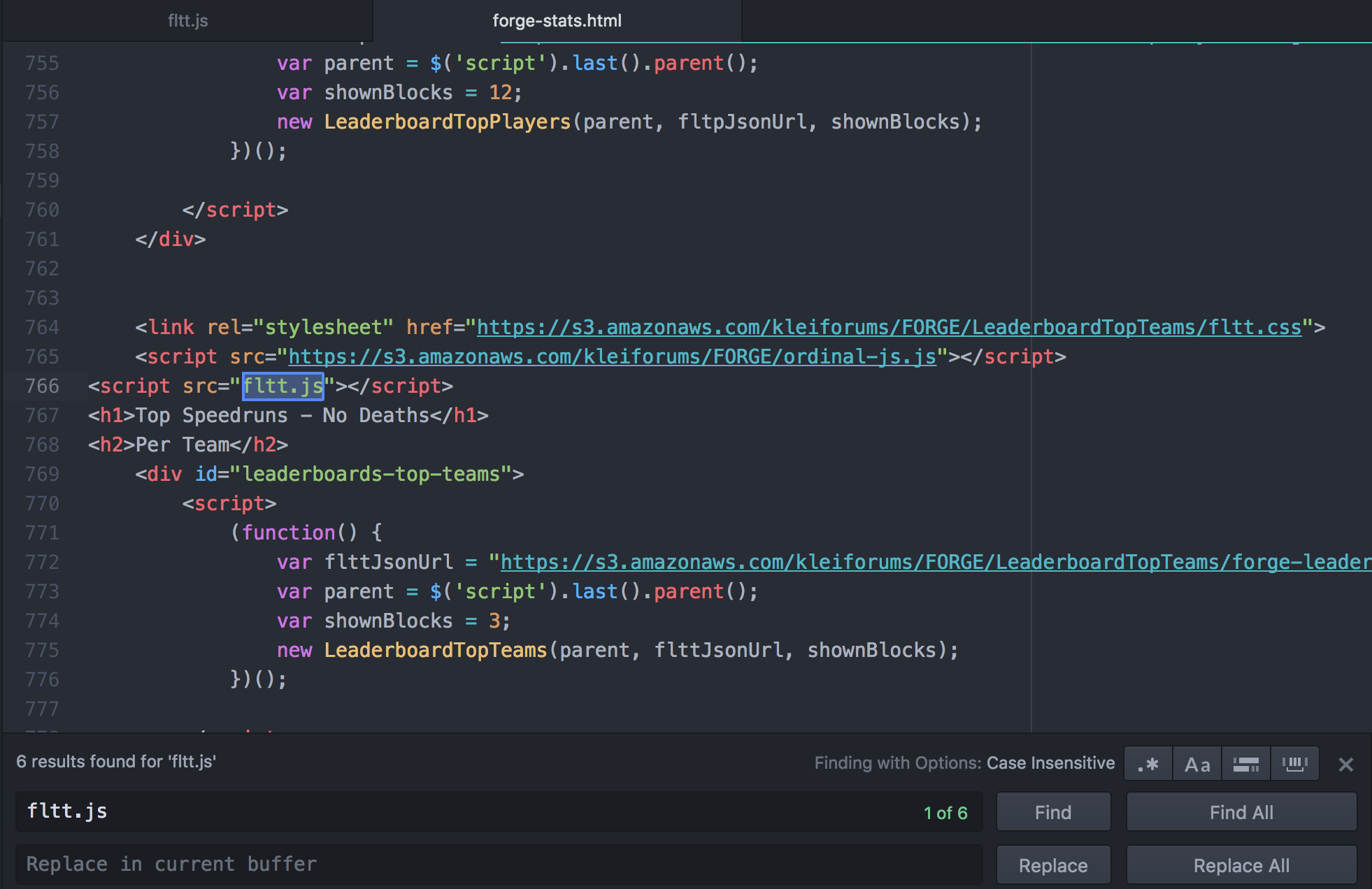Close the find and replace panel
This screenshot has width=1372, height=889.
click(1345, 765)
